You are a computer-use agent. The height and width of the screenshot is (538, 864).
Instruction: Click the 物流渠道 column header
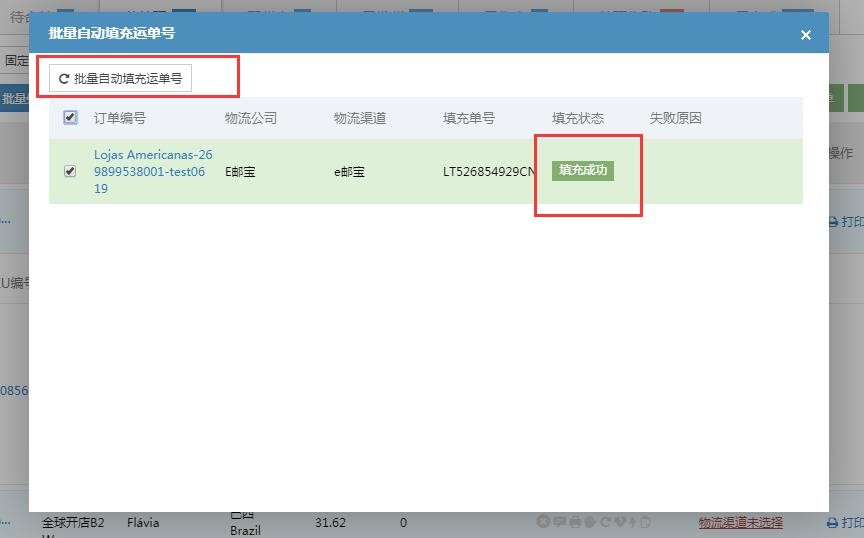360,118
